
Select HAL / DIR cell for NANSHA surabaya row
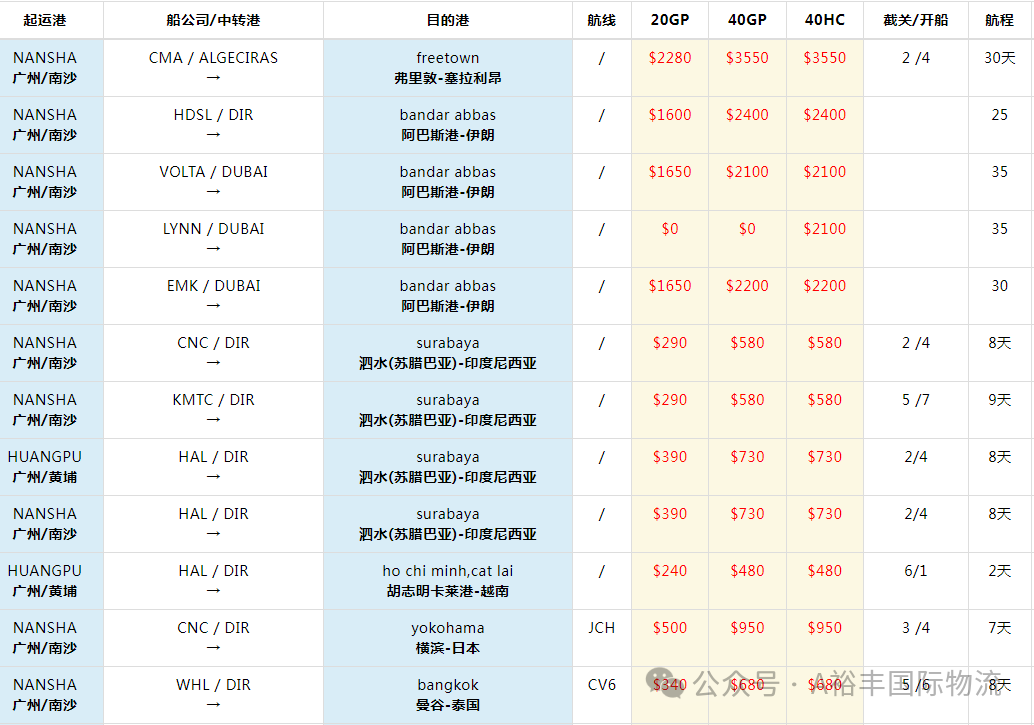pyautogui.click(x=213, y=523)
